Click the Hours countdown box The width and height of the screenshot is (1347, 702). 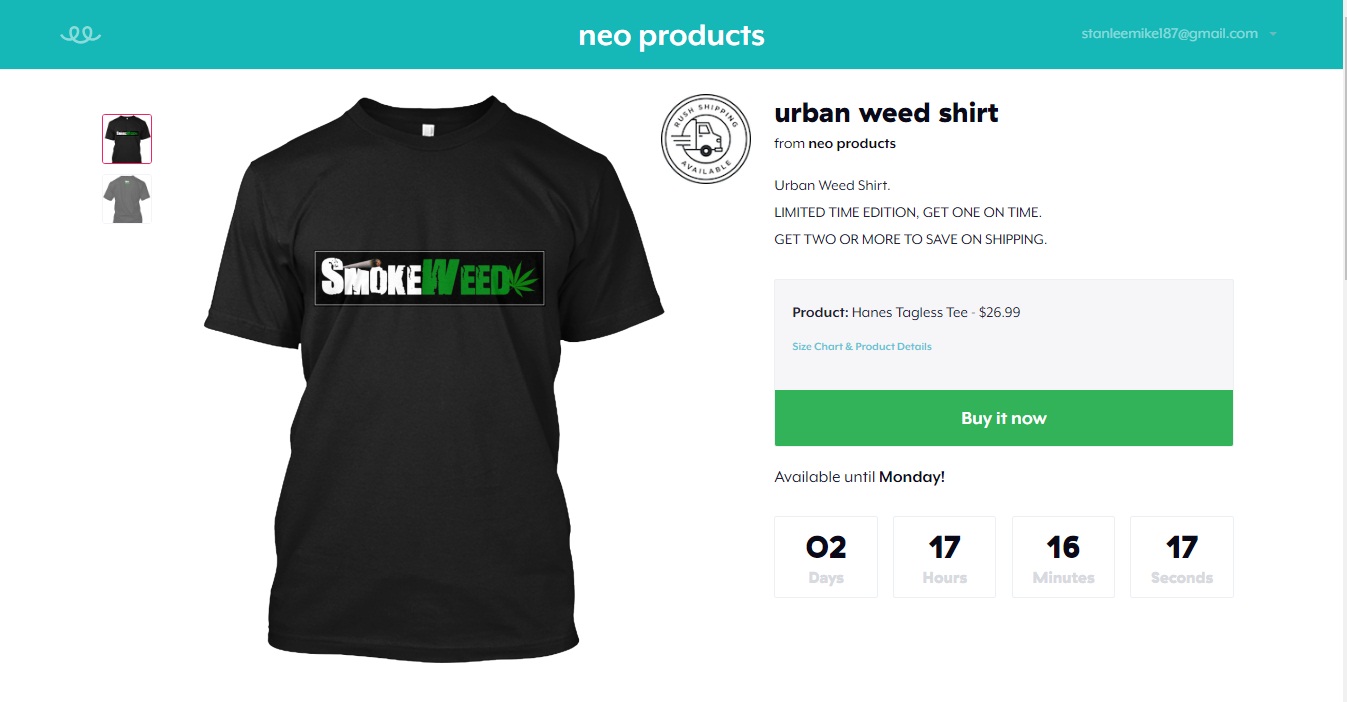[944, 557]
